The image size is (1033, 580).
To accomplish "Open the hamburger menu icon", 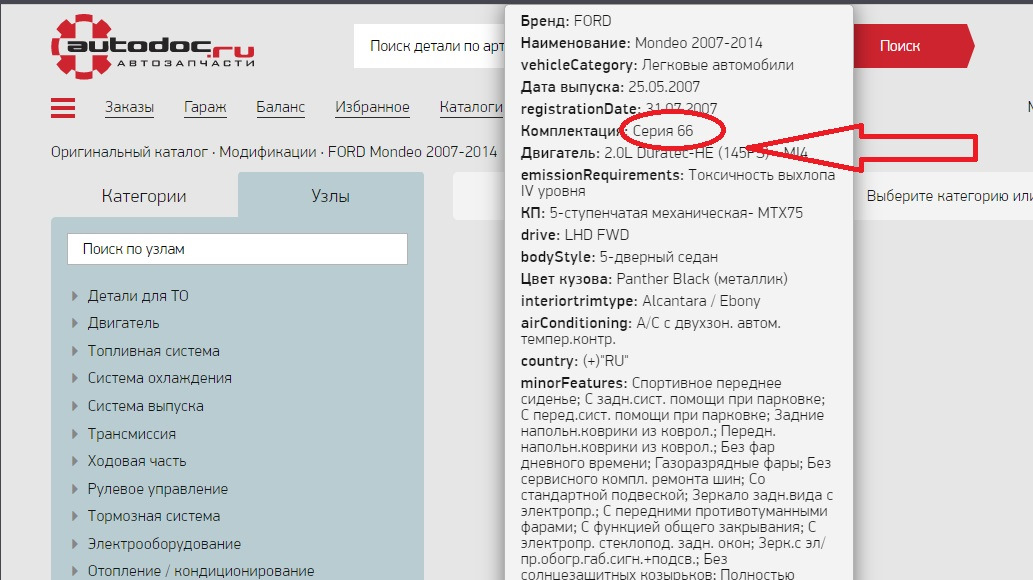I will click(x=63, y=108).
